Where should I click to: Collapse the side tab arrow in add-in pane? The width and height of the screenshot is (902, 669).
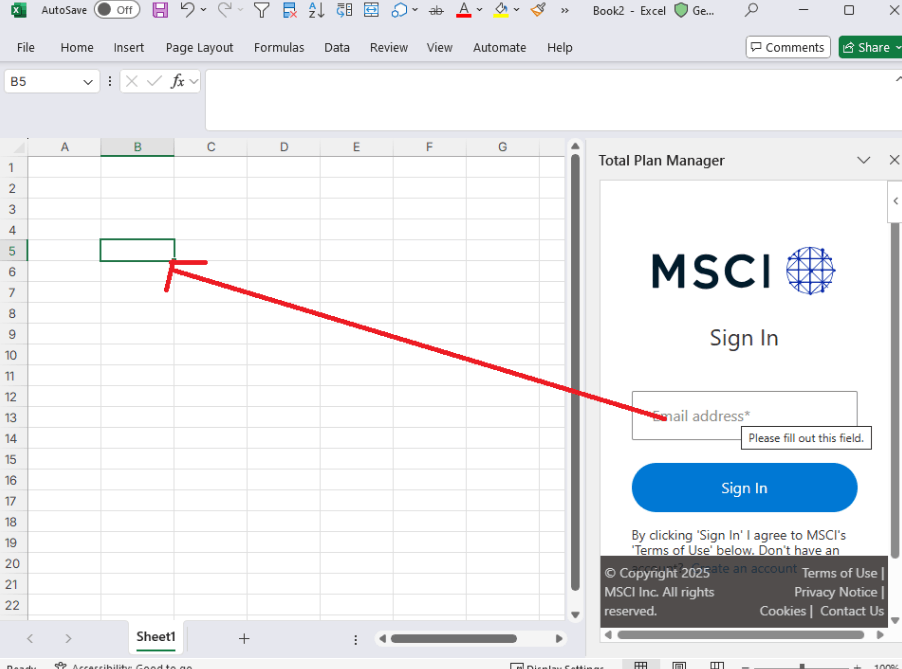896,201
